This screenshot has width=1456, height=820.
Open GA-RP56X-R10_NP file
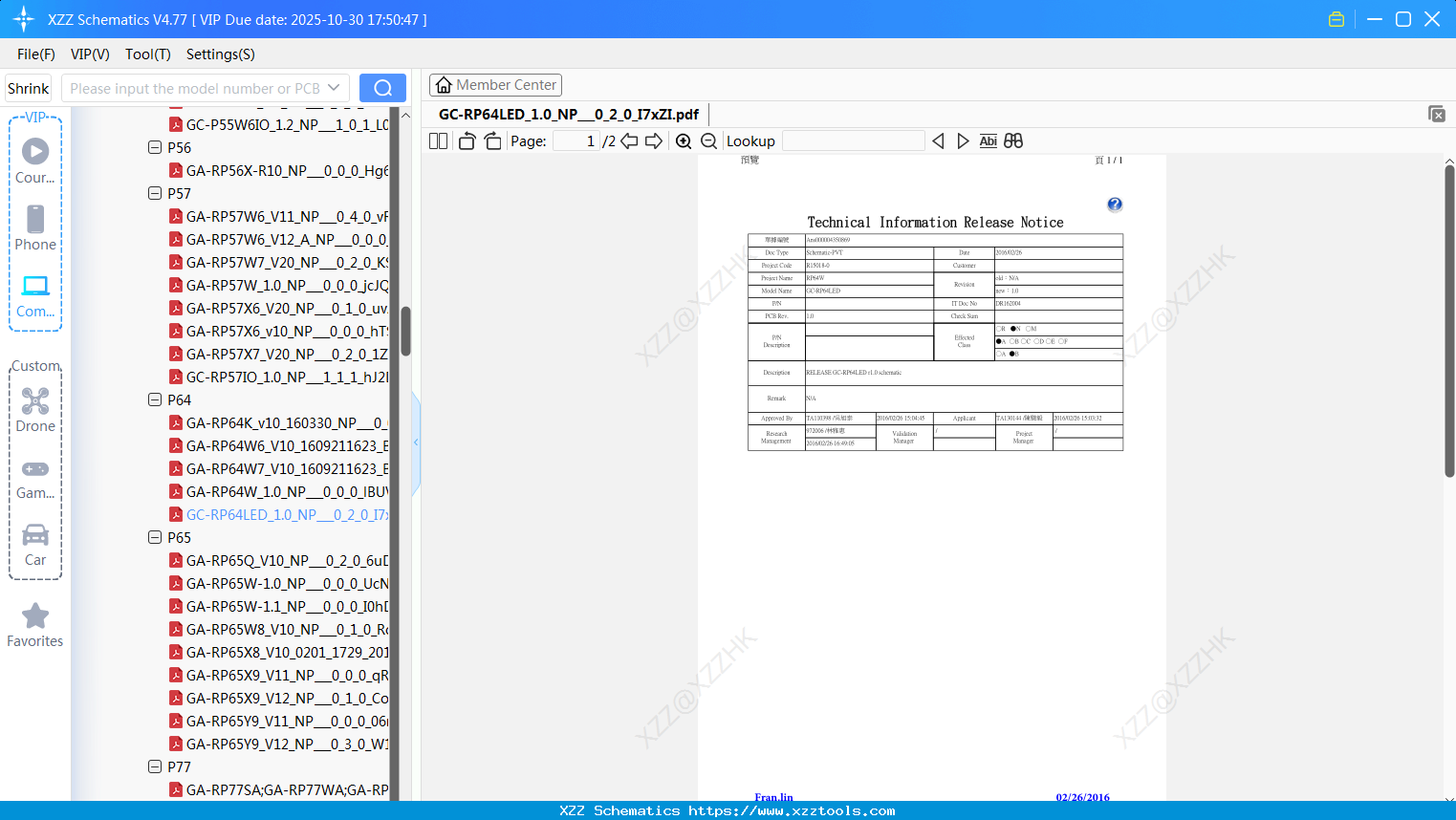[x=279, y=170]
